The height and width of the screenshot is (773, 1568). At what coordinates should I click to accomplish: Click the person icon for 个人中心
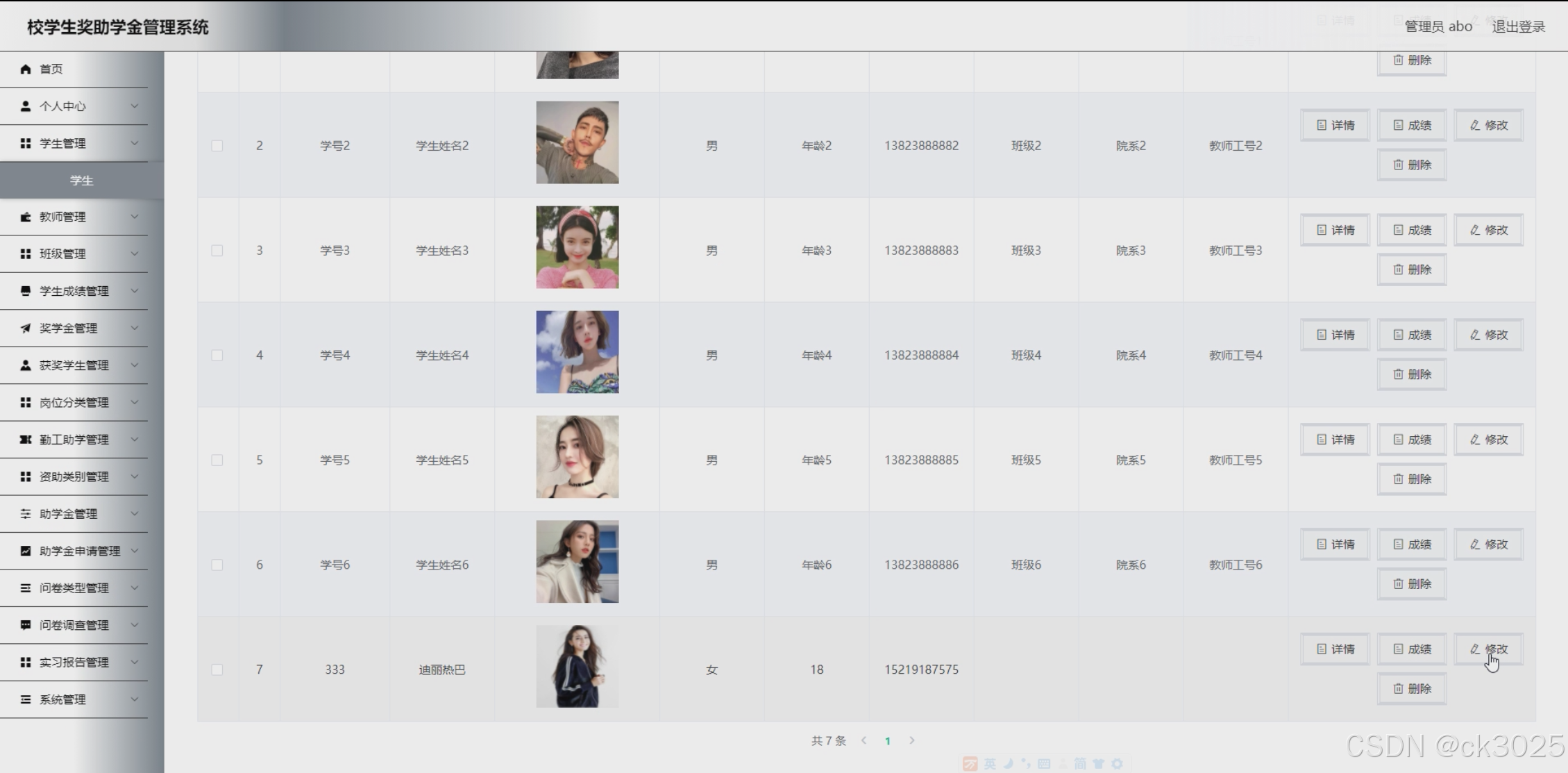(26, 106)
